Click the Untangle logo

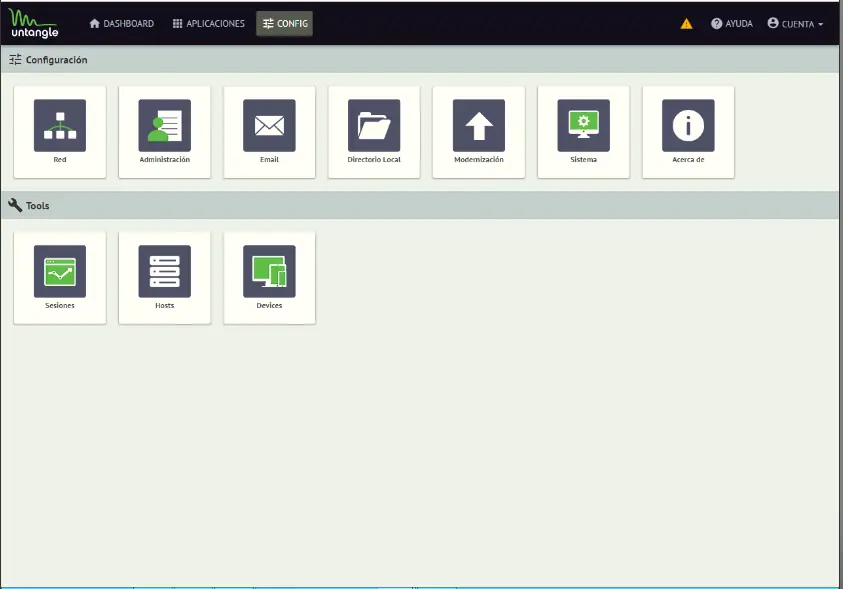coord(34,23)
